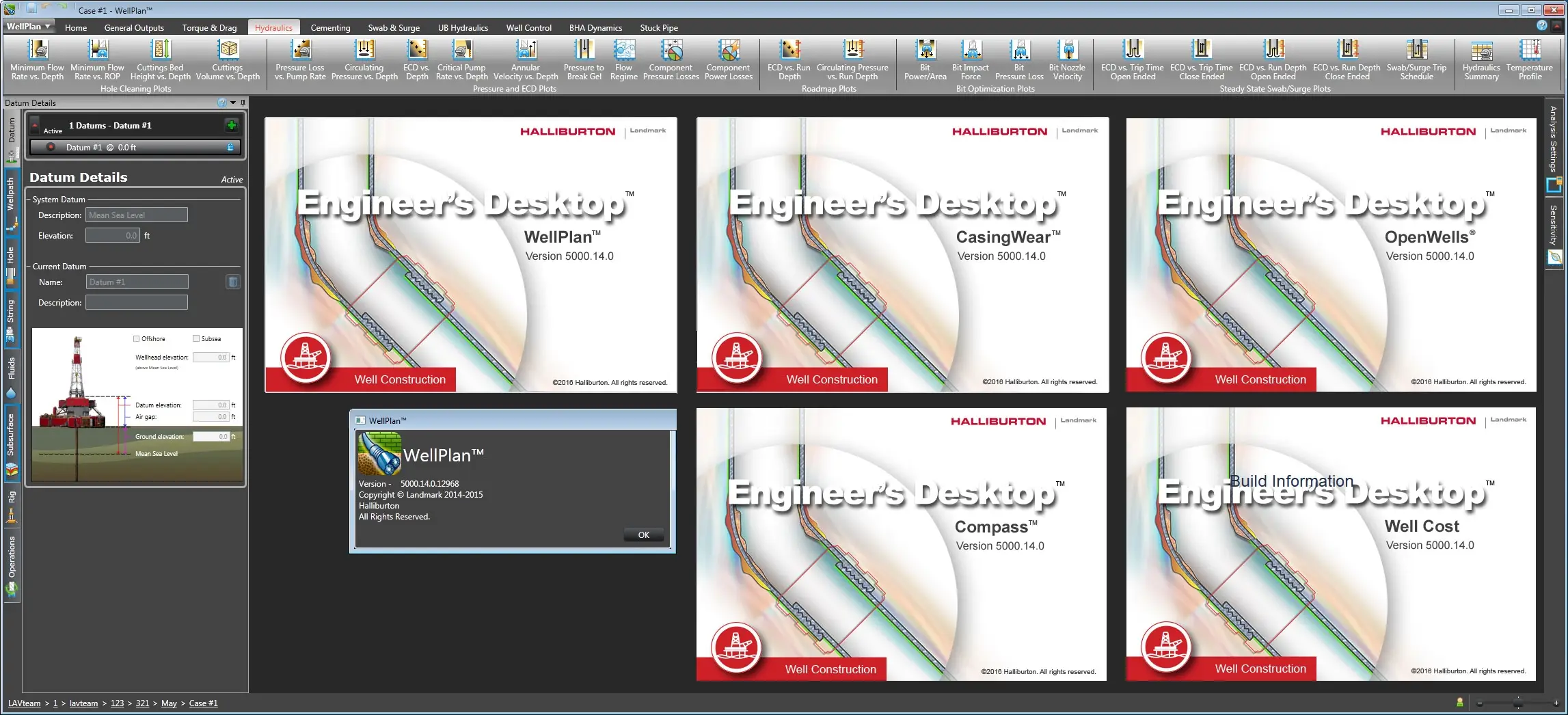
Task: Delete the current datum with the trash icon
Action: pos(233,282)
